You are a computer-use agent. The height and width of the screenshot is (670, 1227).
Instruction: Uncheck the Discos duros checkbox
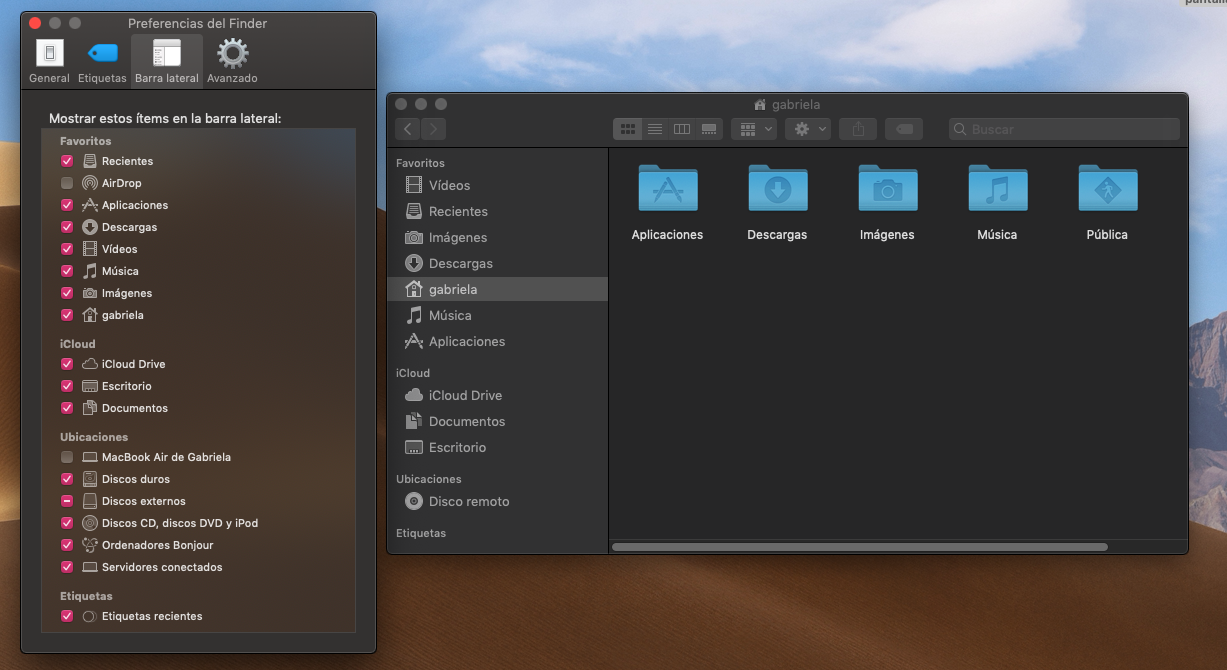pos(67,479)
